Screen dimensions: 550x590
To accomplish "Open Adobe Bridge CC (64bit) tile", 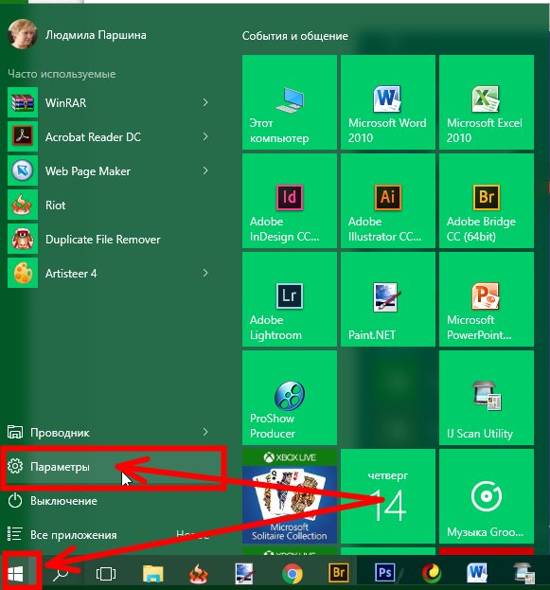I will [486, 201].
